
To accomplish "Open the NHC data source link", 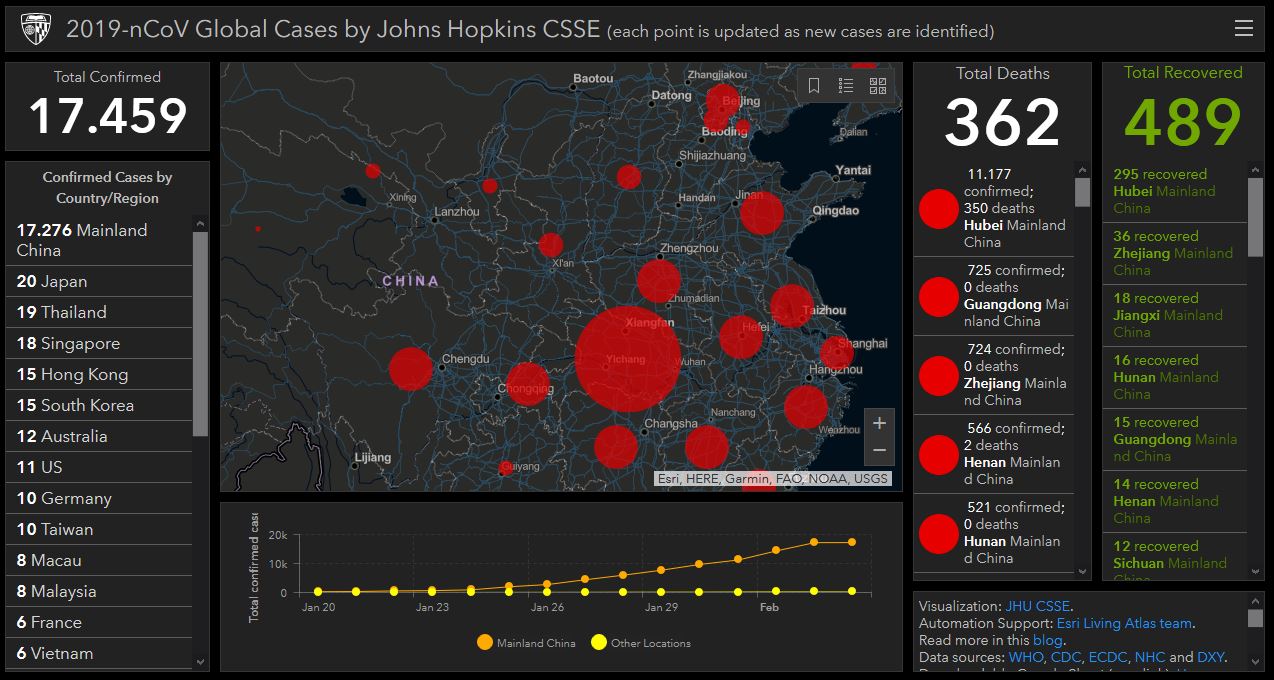I will [x=1150, y=657].
